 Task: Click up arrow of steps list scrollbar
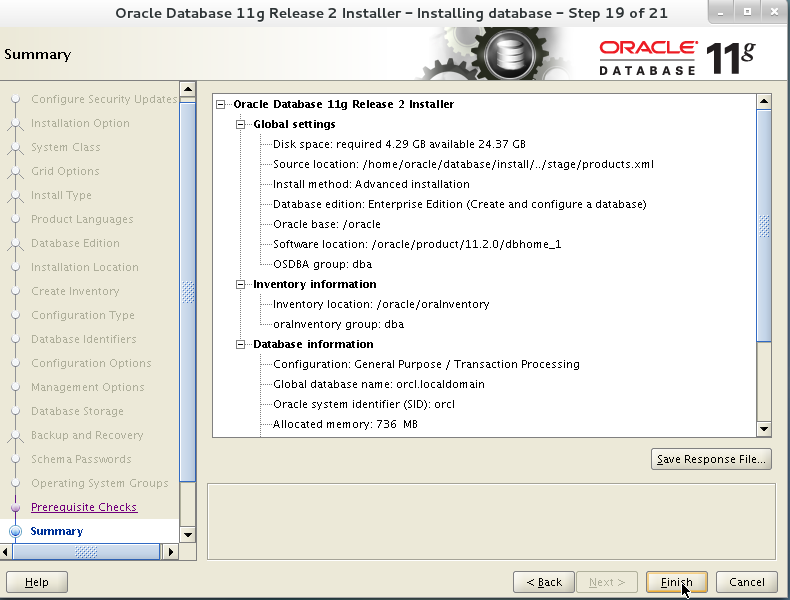pos(187,90)
